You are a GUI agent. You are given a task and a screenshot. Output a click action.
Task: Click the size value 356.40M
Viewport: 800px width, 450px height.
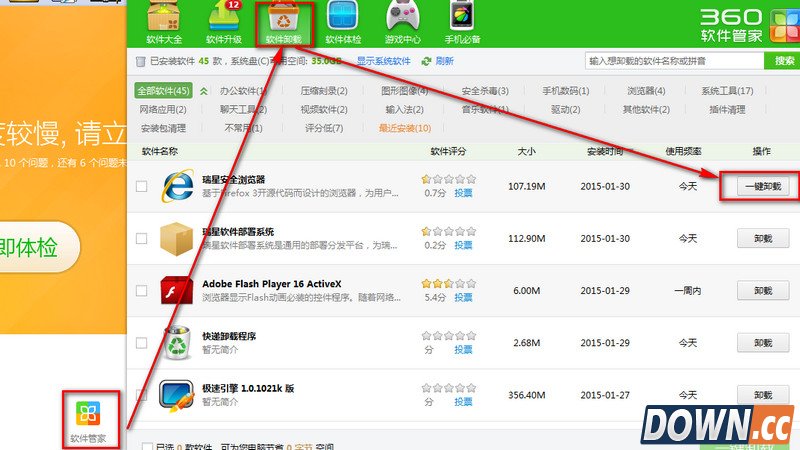[x=527, y=395]
